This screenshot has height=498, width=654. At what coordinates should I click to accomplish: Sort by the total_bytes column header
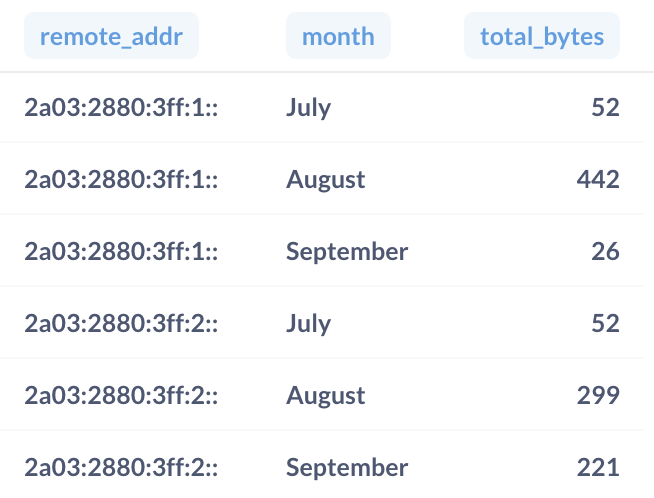click(542, 37)
